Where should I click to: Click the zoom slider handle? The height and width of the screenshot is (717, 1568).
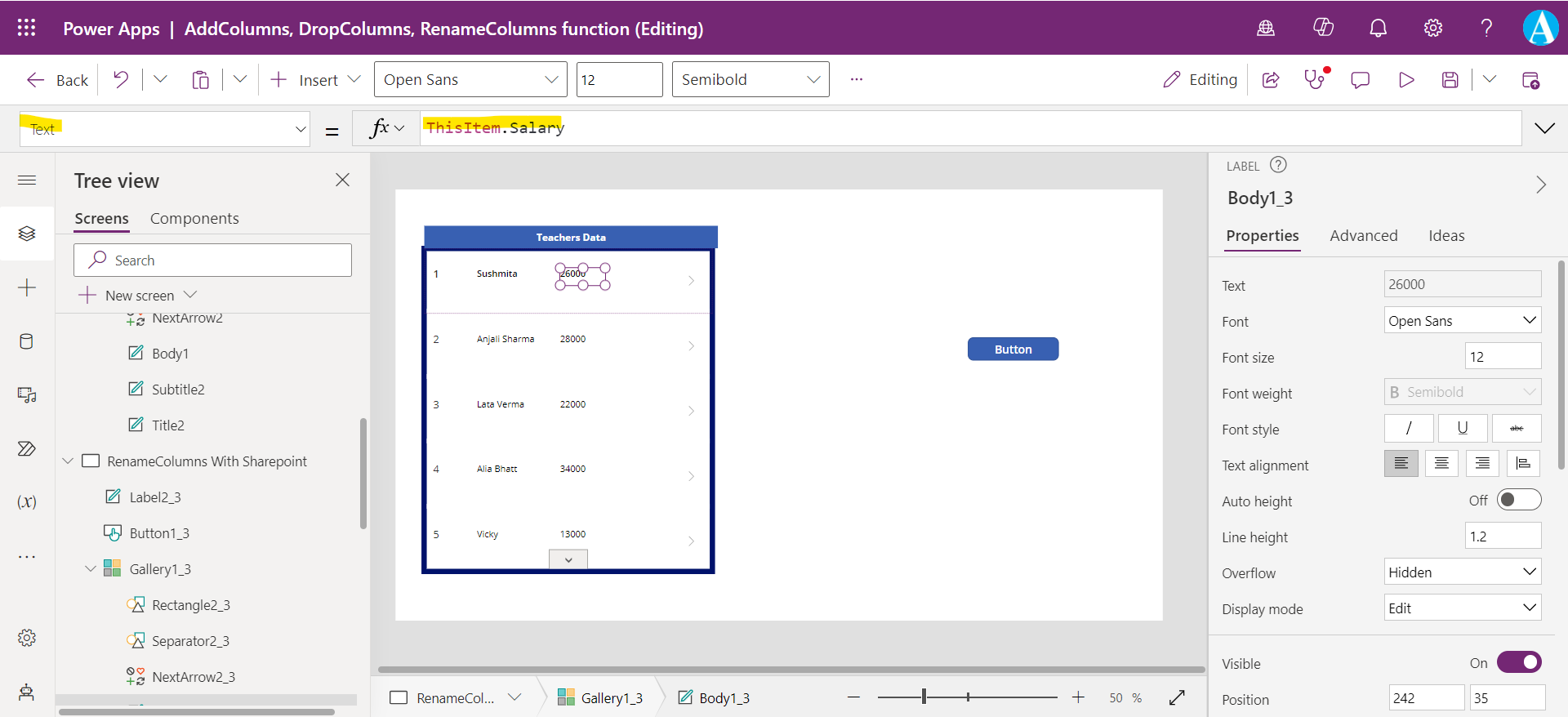click(x=924, y=697)
